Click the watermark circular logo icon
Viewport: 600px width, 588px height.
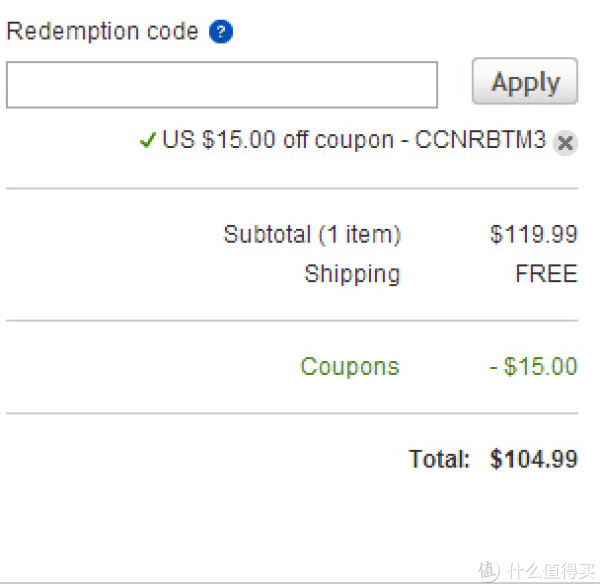click(489, 571)
